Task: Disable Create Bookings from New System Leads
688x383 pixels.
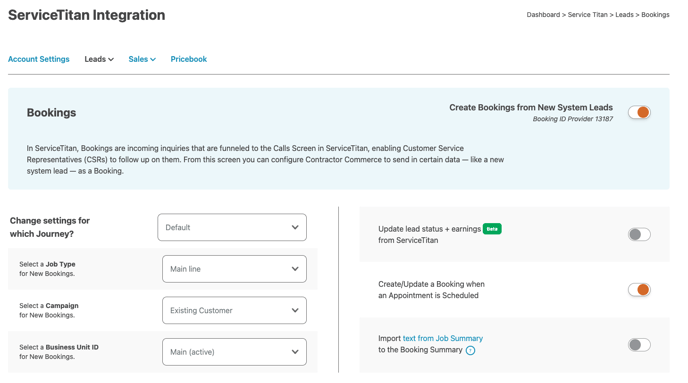Action: 639,112
